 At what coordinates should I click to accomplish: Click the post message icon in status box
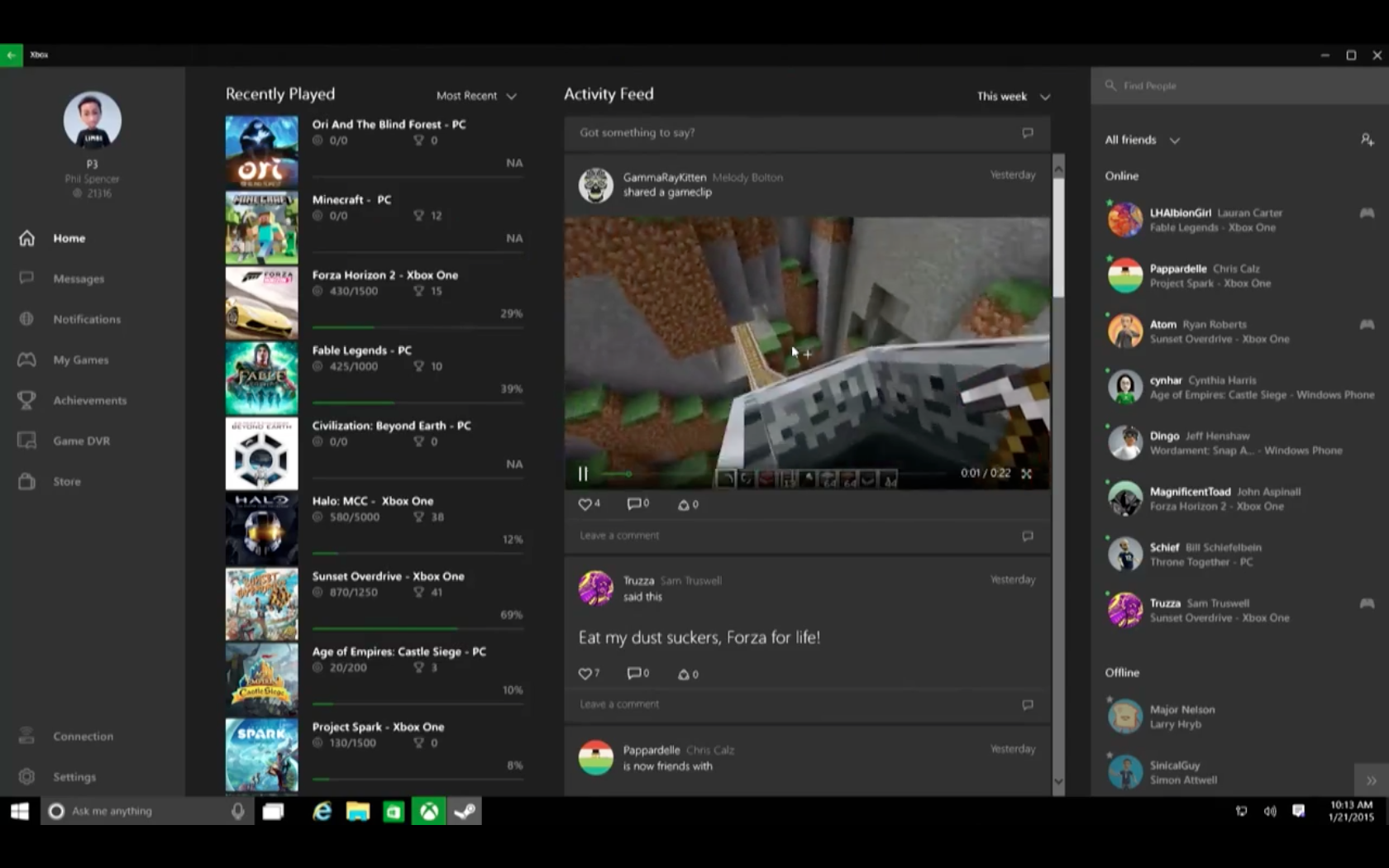1028,132
